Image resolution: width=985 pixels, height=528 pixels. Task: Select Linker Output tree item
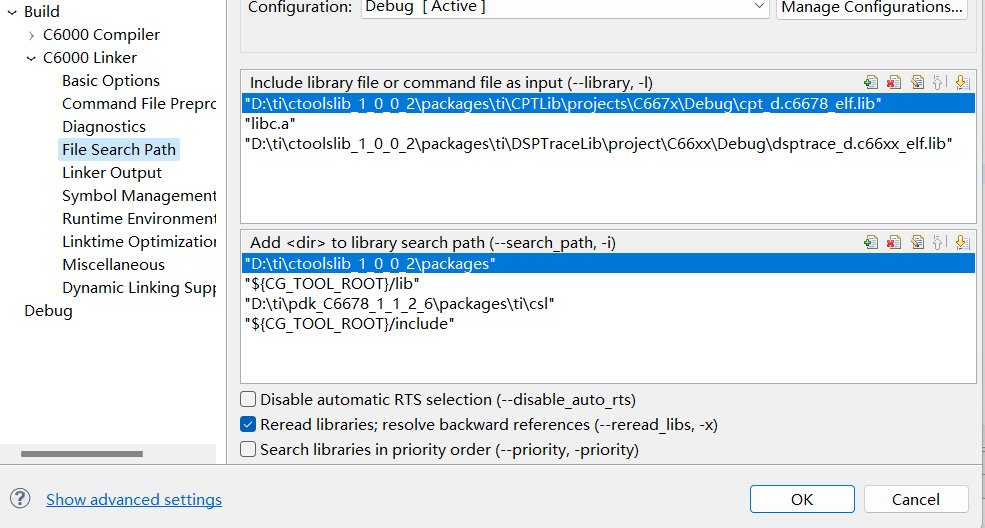[111, 173]
